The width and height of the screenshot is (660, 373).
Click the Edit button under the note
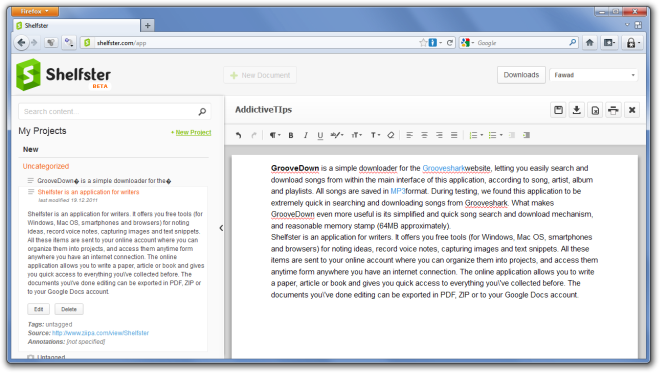pyautogui.click(x=39, y=309)
